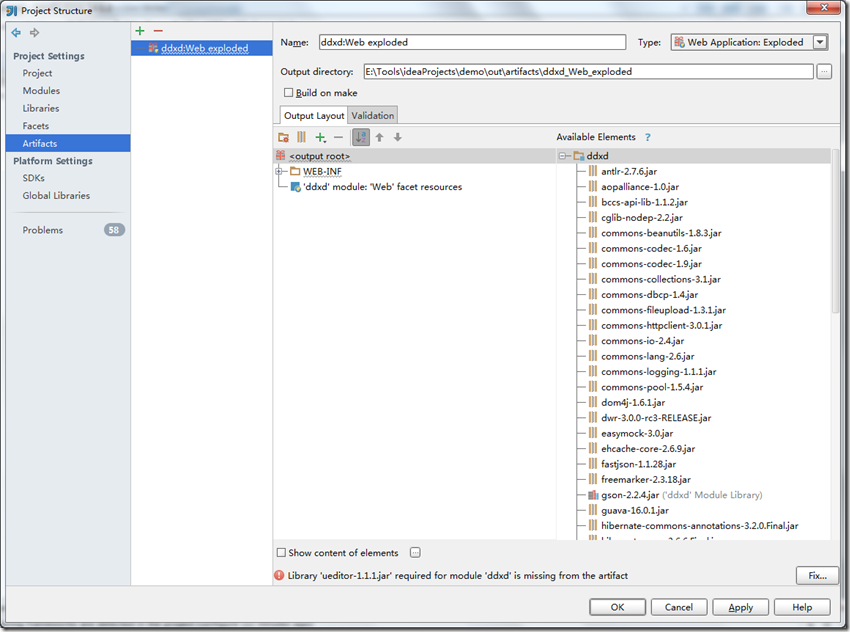Screen dimensions: 850x632
Task: Click the back navigation arrow
Action: (14, 32)
